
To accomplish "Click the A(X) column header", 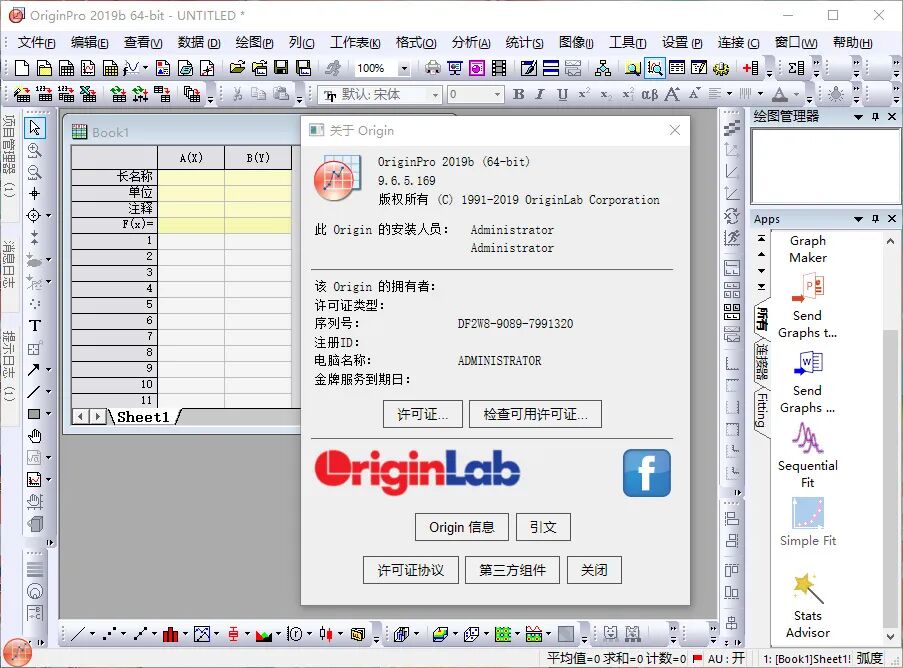I will click(191, 158).
